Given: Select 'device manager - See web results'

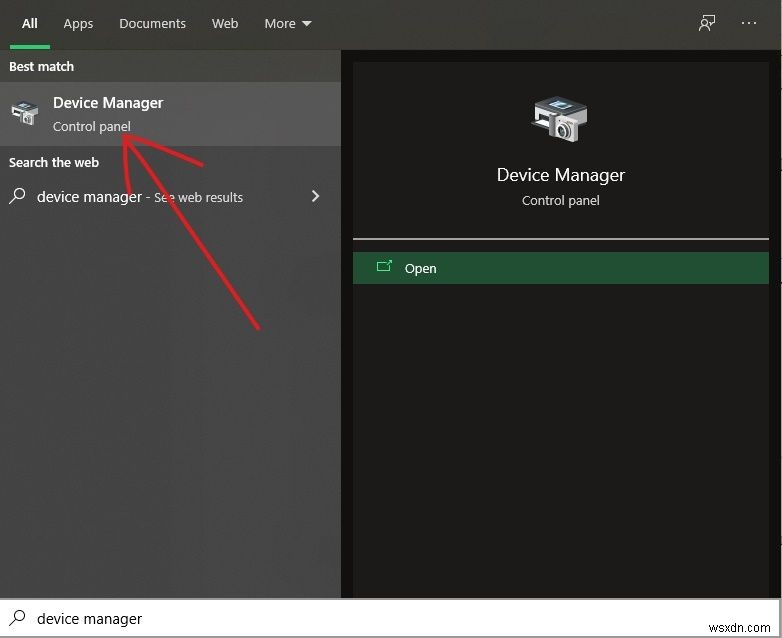Looking at the screenshot, I should click(170, 197).
